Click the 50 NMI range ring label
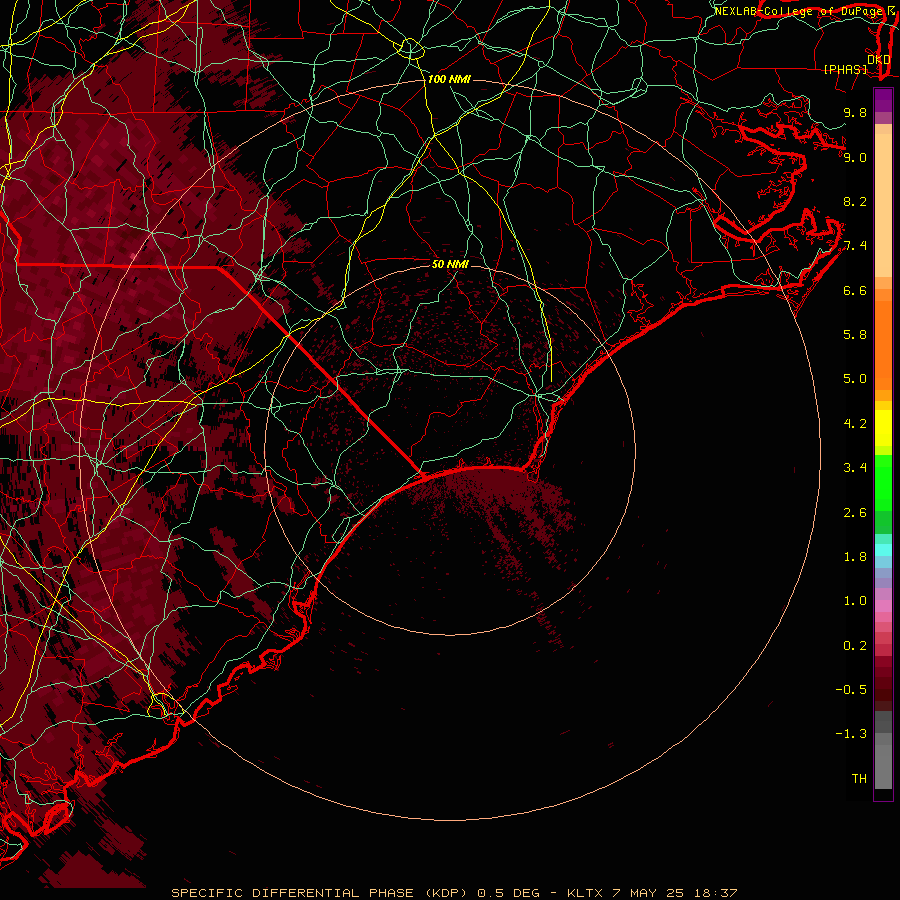The image size is (900, 900). pos(450,264)
